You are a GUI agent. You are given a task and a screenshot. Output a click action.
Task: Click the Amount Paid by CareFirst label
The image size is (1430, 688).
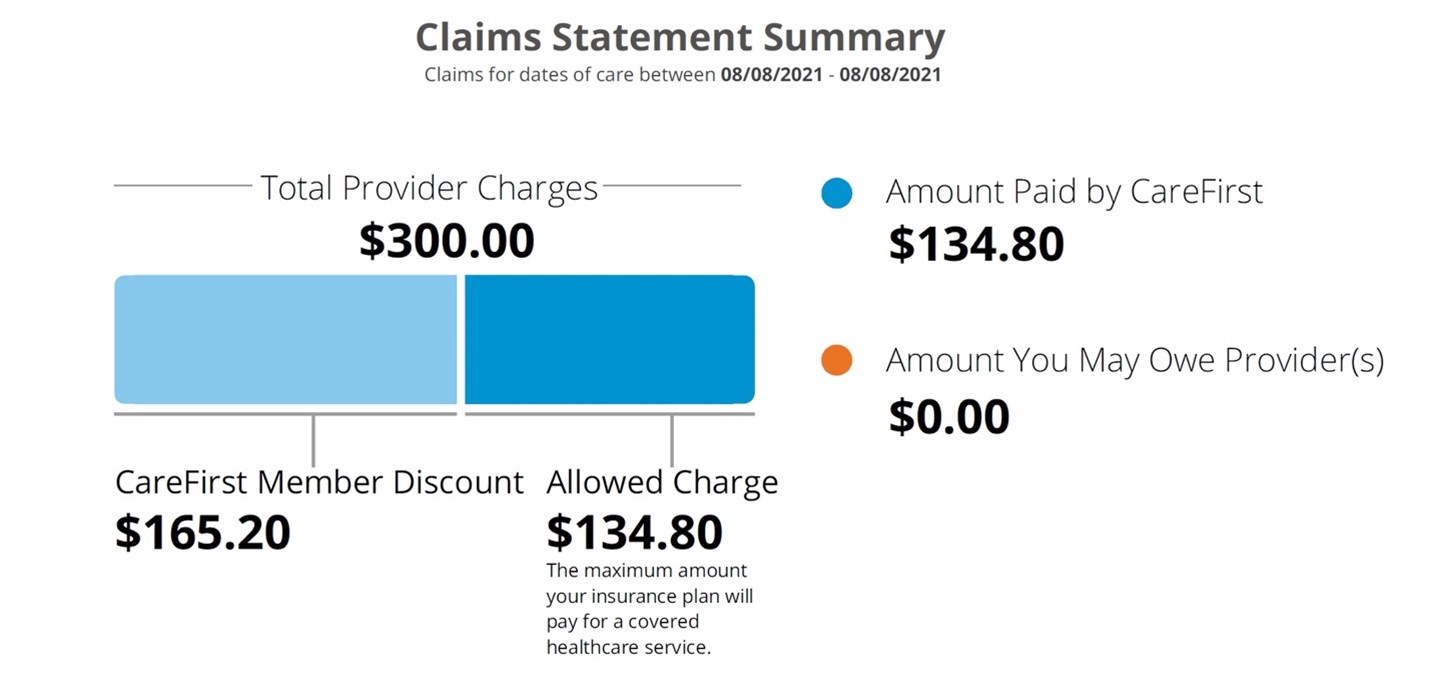coord(1075,192)
